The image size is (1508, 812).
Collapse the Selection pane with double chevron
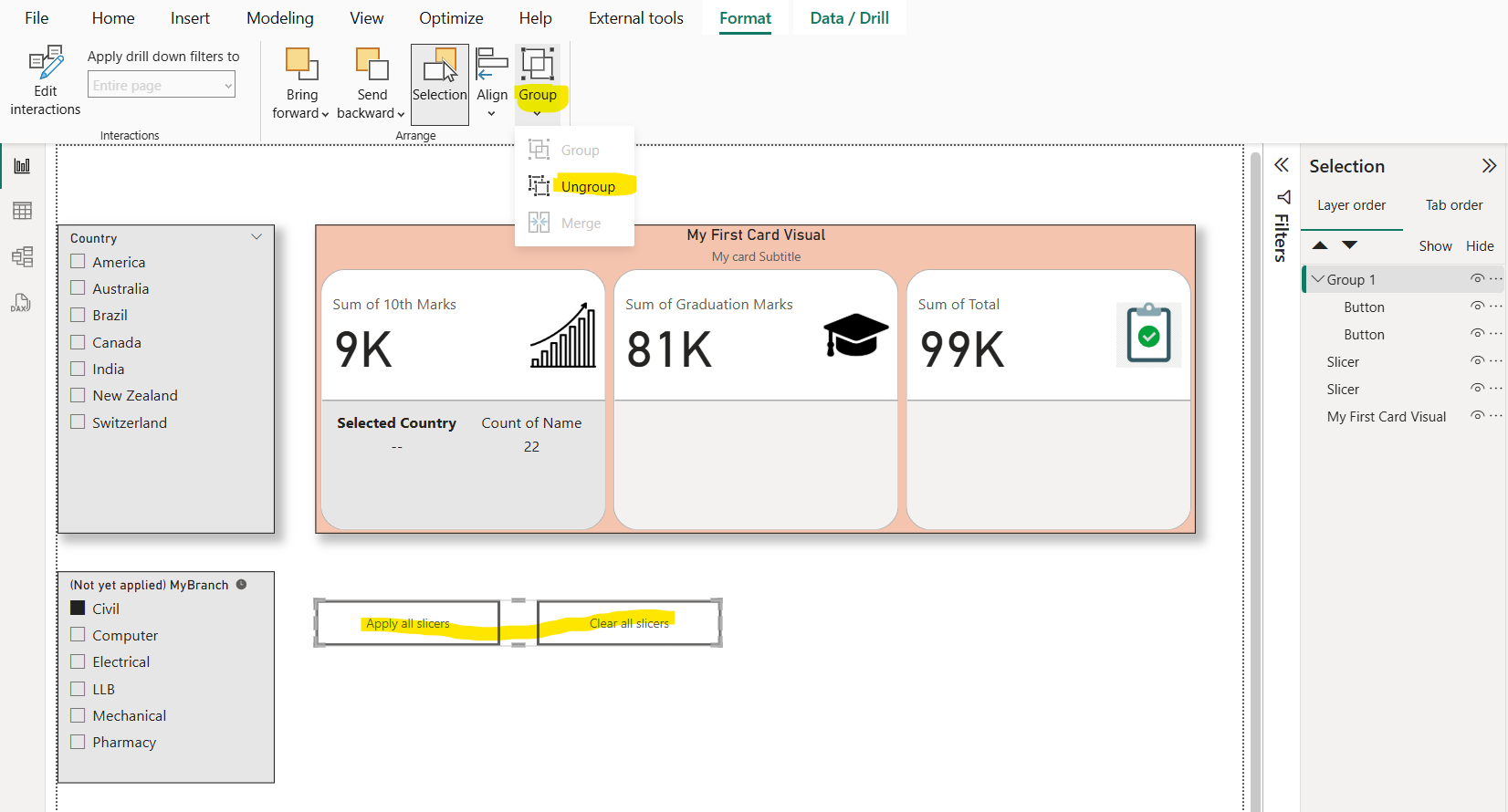click(1489, 166)
